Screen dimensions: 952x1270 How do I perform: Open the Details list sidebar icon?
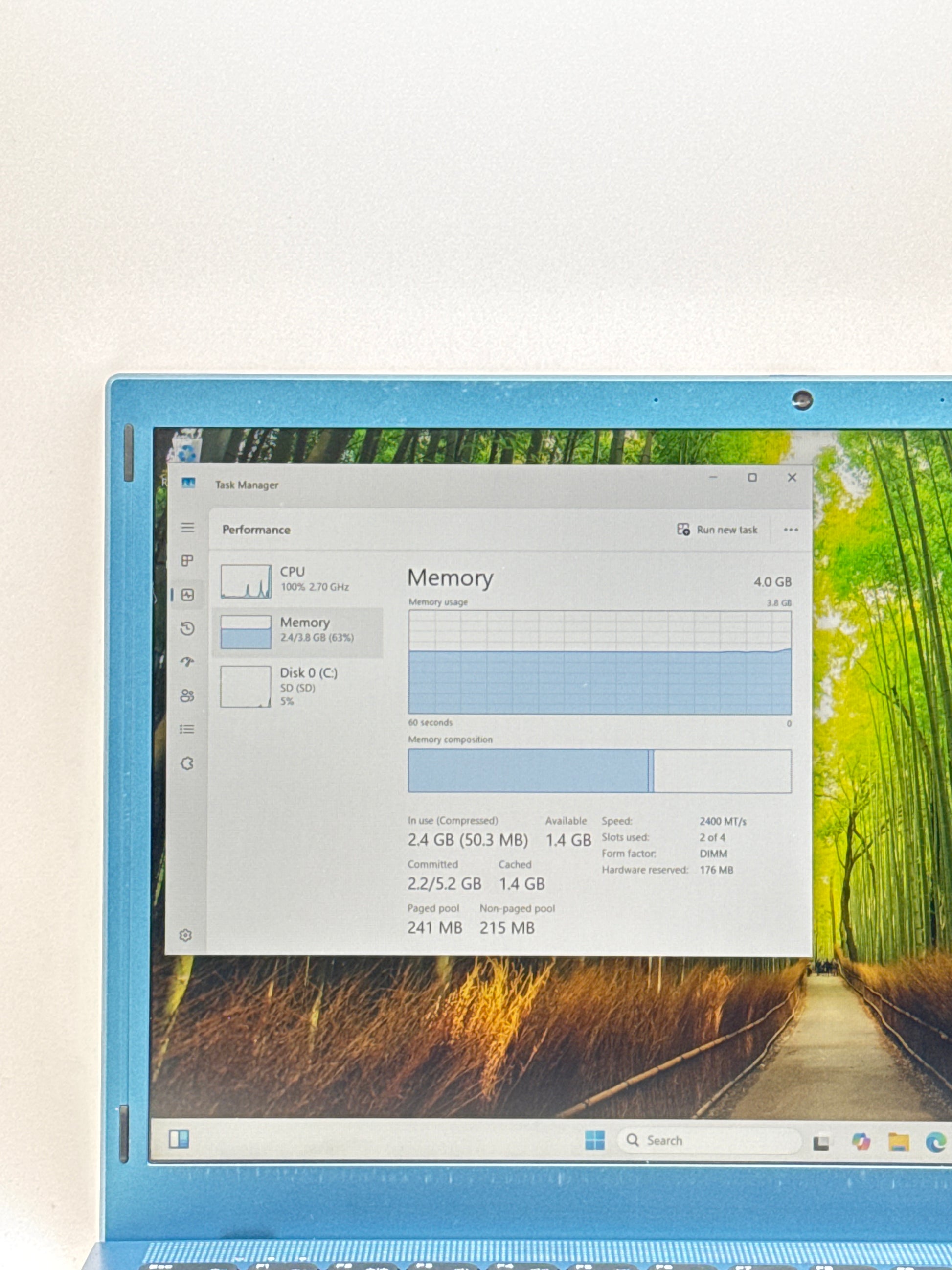[x=187, y=729]
